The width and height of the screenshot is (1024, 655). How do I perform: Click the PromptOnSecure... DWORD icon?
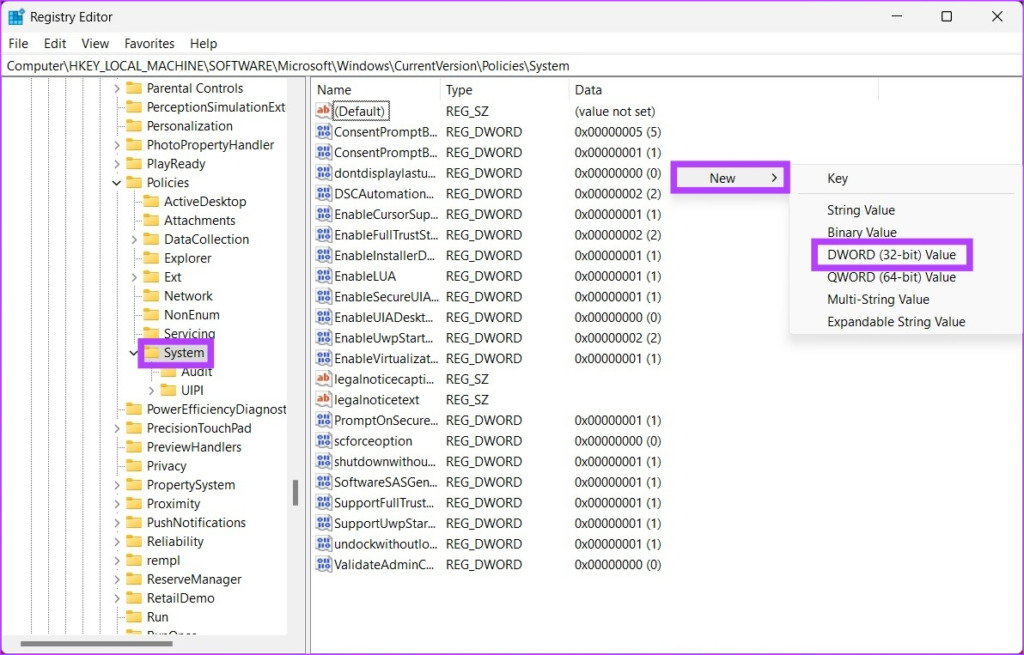pyautogui.click(x=323, y=420)
